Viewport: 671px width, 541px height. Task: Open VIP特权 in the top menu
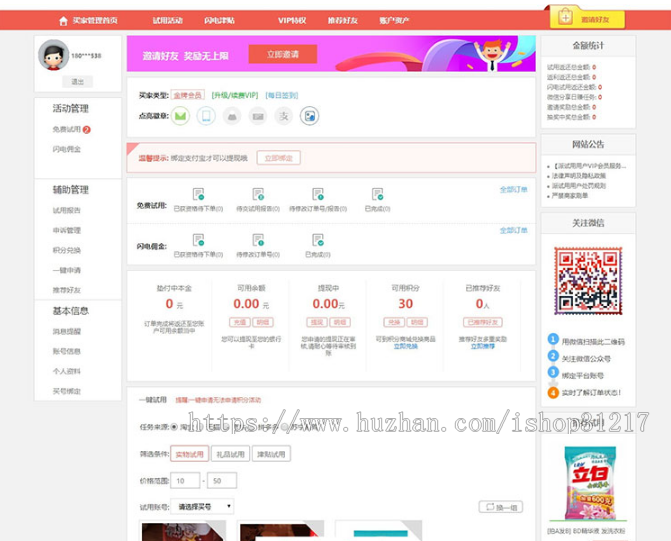pyautogui.click(x=292, y=21)
